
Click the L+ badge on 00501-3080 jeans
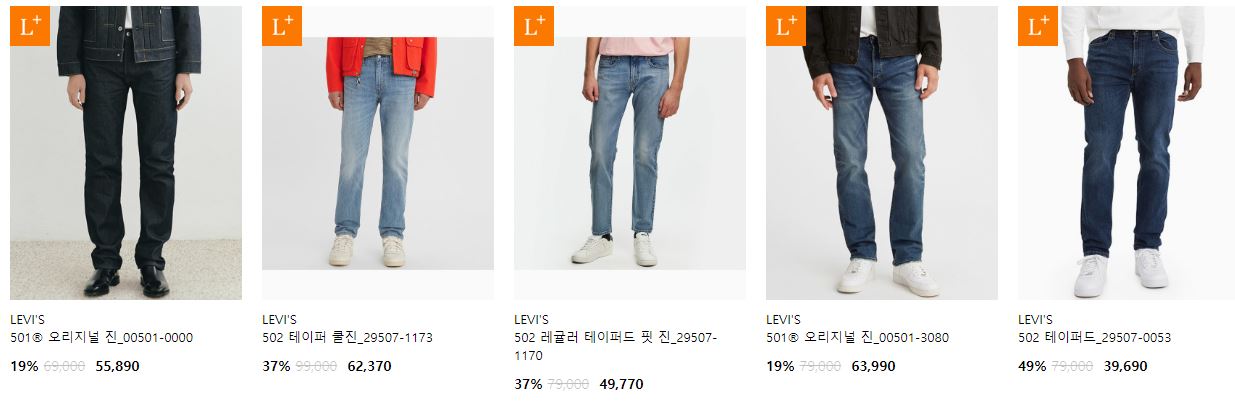click(786, 26)
